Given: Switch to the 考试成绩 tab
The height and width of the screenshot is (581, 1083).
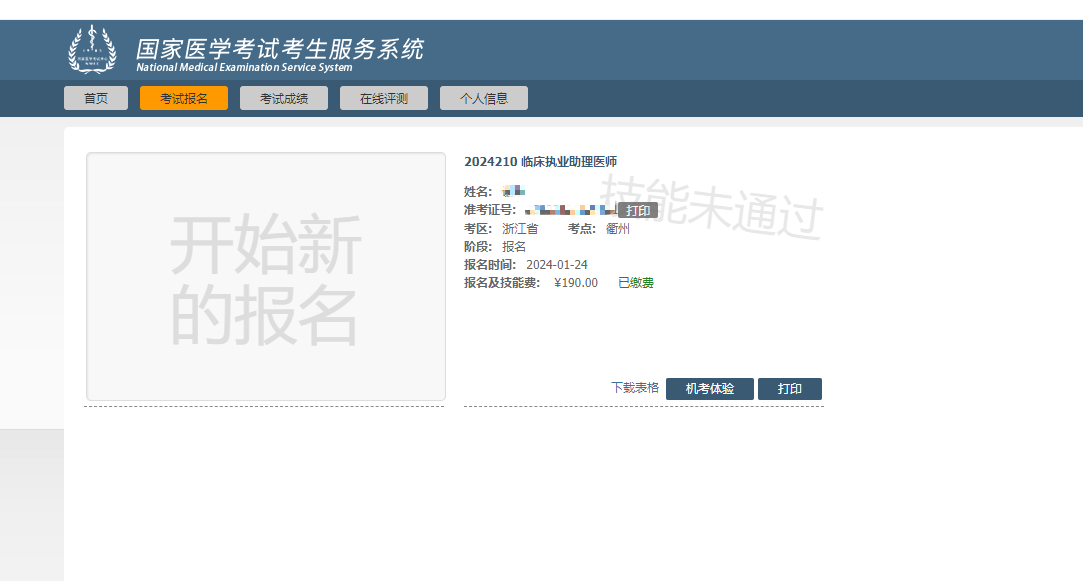Looking at the screenshot, I should pos(284,98).
